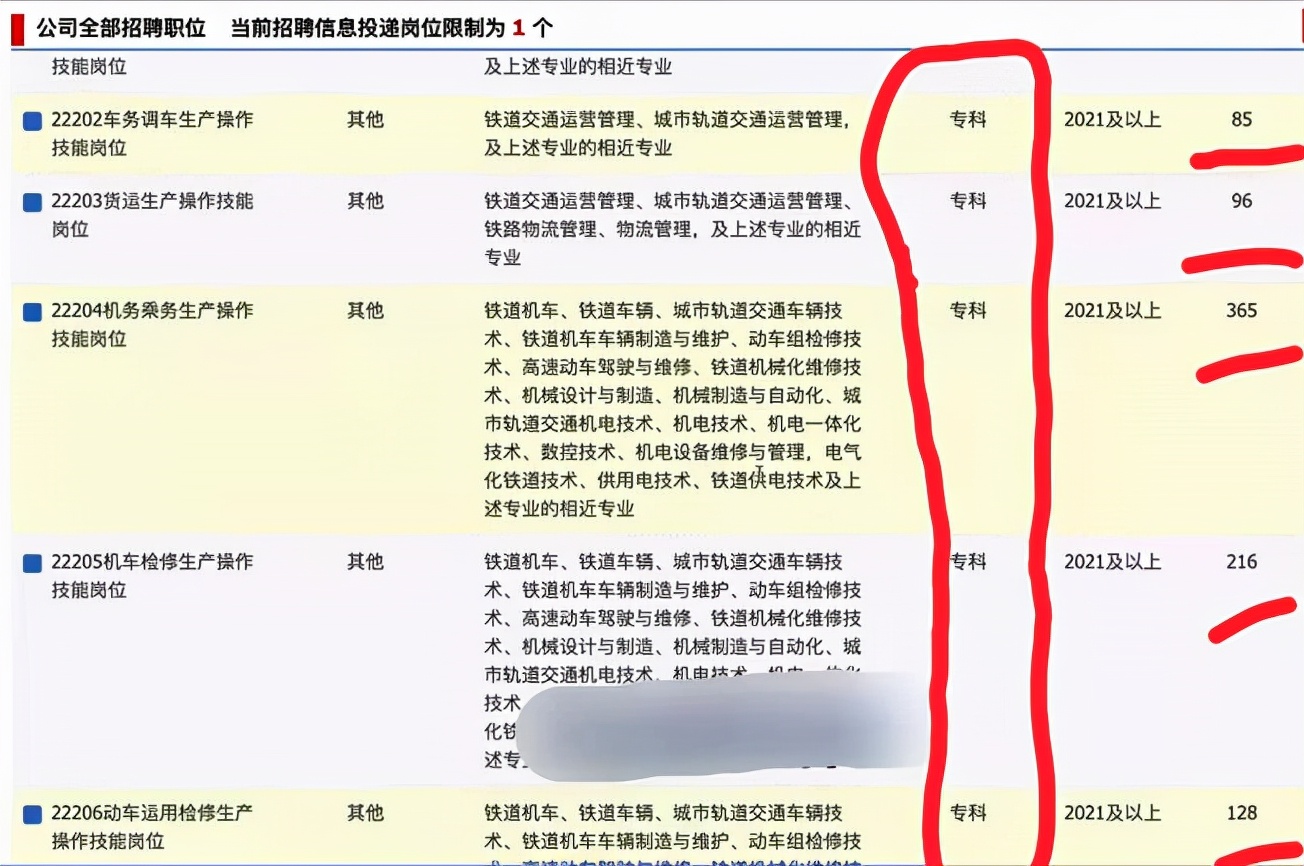Click 其他 in the 22203 row
Image resolution: width=1304 pixels, height=866 pixels.
365,201
